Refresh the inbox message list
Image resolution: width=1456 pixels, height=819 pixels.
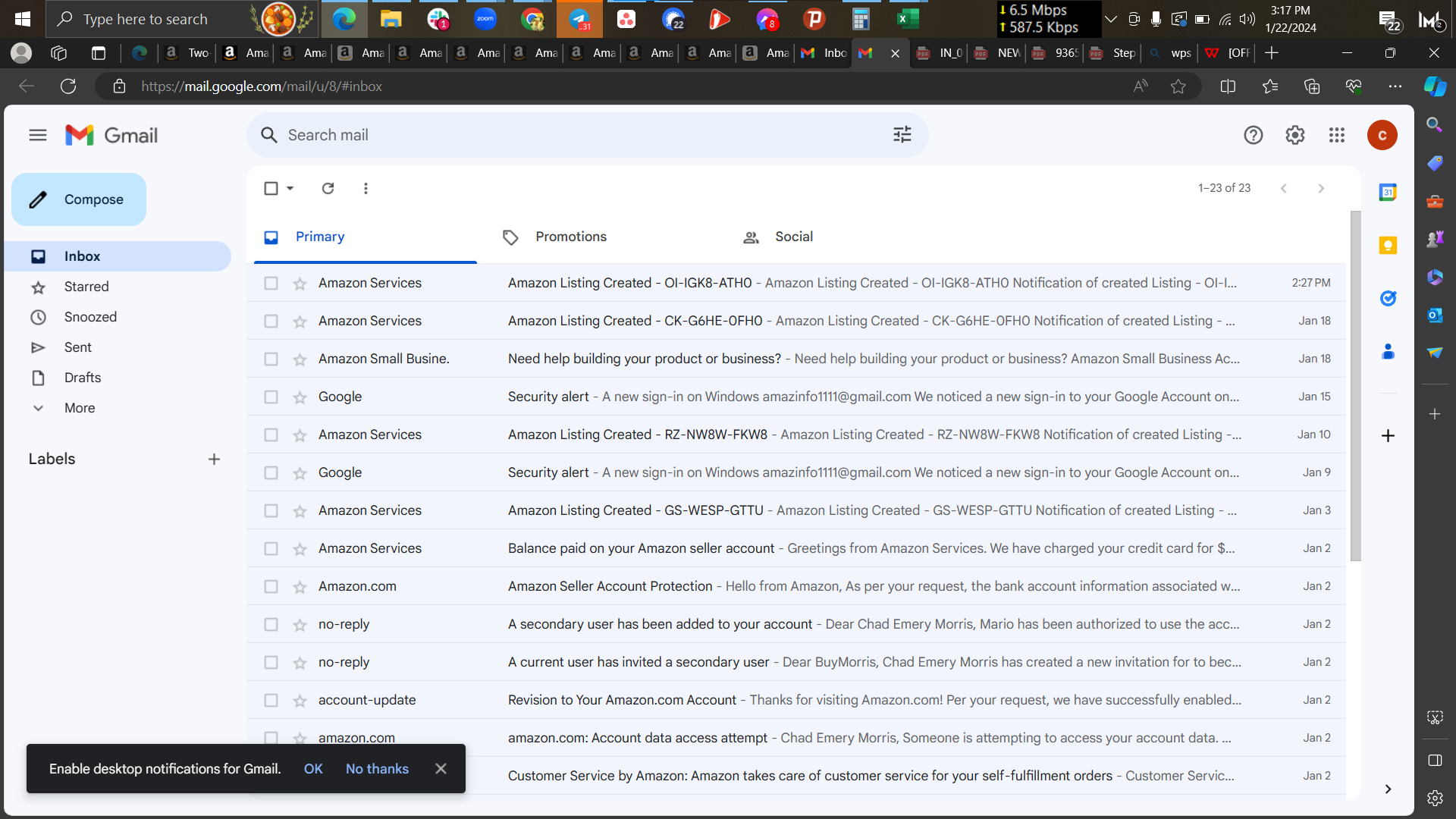point(328,188)
